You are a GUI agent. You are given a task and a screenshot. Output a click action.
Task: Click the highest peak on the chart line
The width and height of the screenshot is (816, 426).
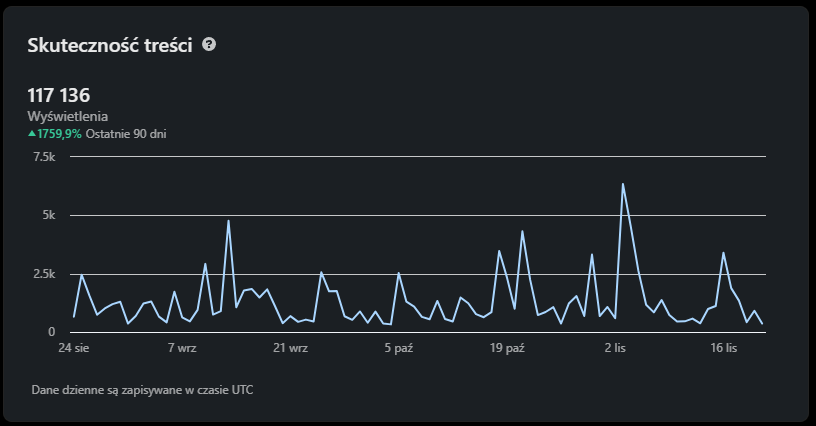click(x=622, y=184)
